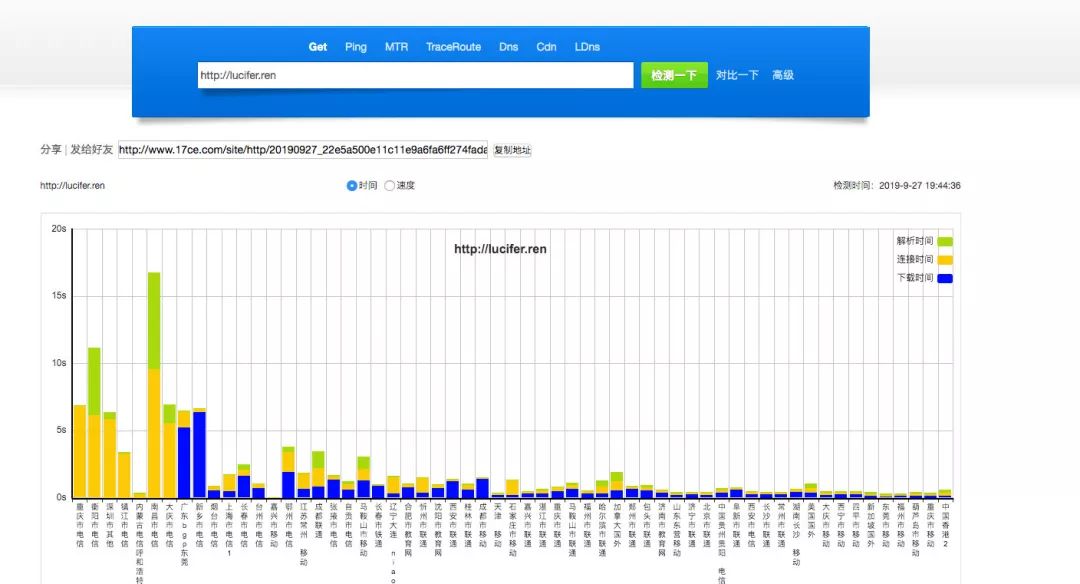The height and width of the screenshot is (584, 1080).
Task: Click the 天津移动 axis label
Action: pyautogui.click(x=497, y=525)
